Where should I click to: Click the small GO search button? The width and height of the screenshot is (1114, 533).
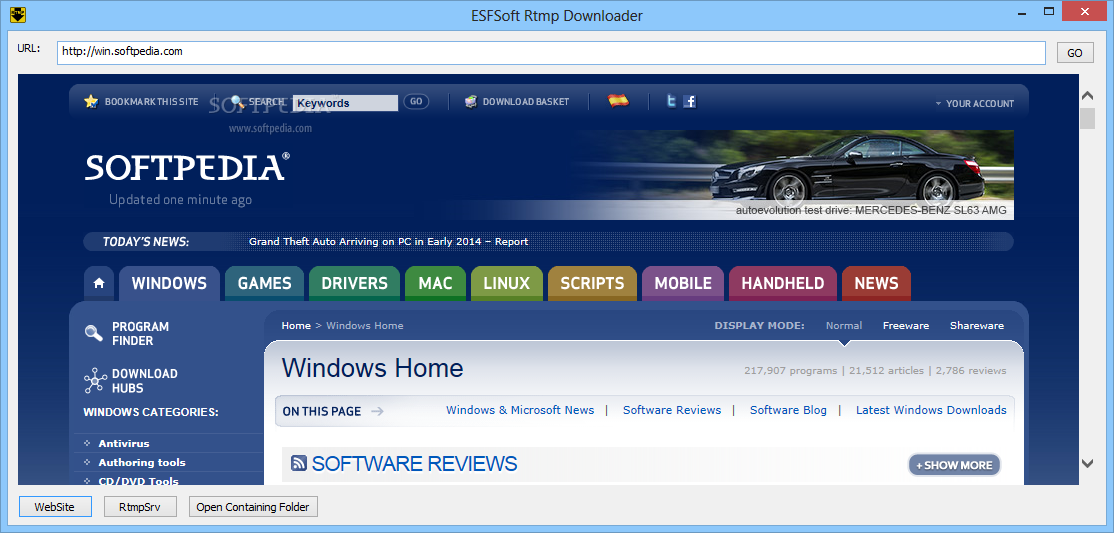(416, 102)
